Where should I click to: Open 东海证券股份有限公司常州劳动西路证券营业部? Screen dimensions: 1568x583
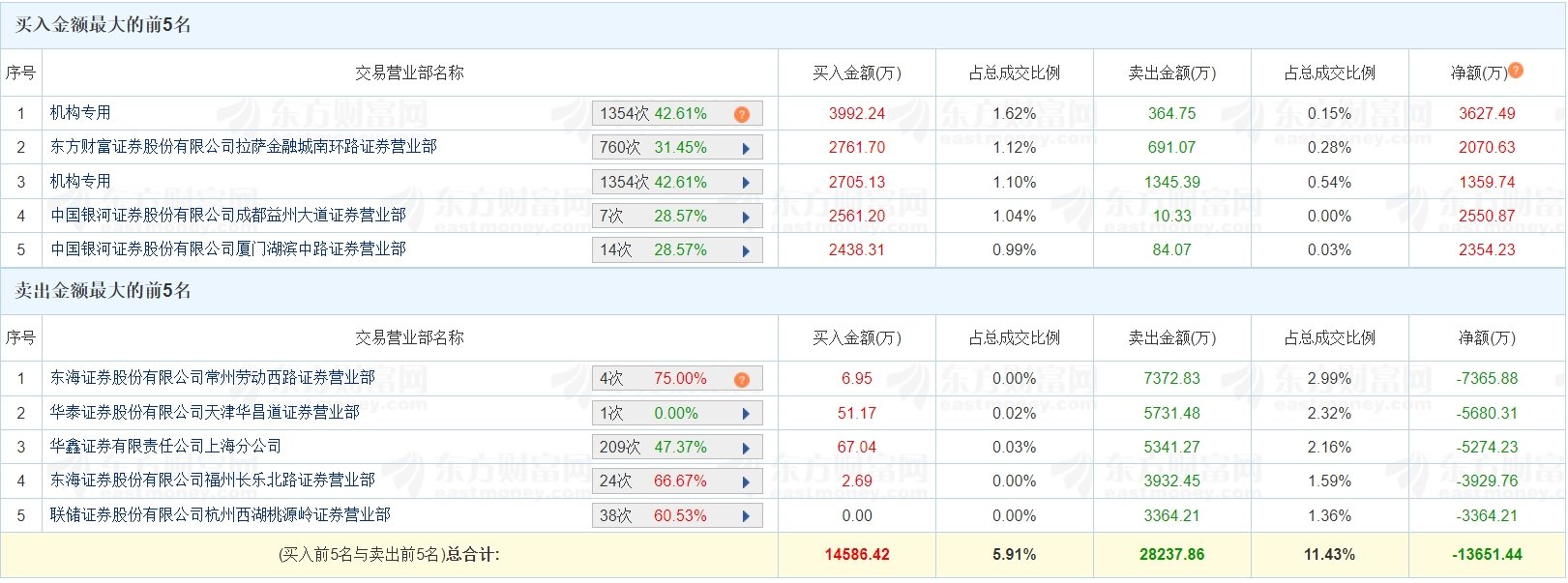[213, 377]
